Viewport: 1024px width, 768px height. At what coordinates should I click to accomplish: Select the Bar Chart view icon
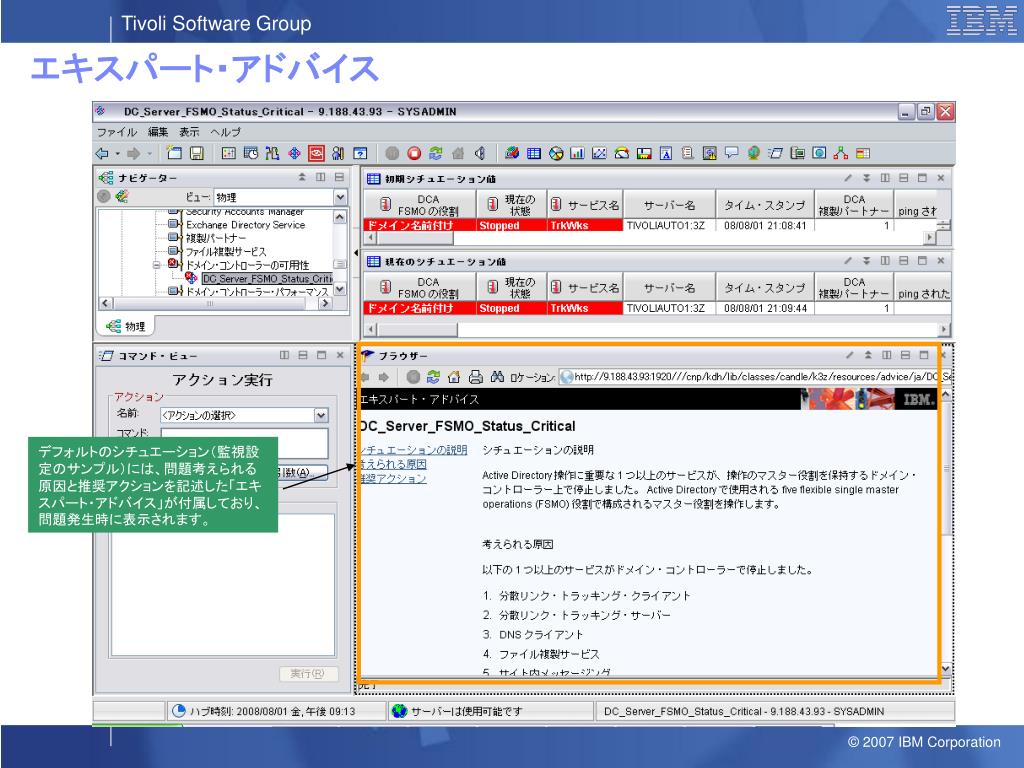[577, 153]
